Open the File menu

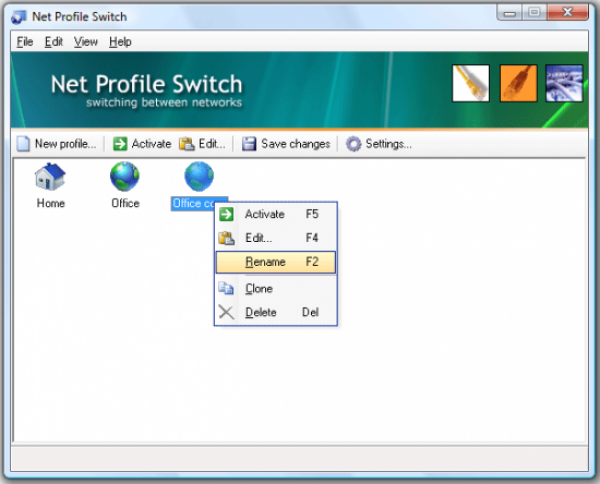point(25,42)
